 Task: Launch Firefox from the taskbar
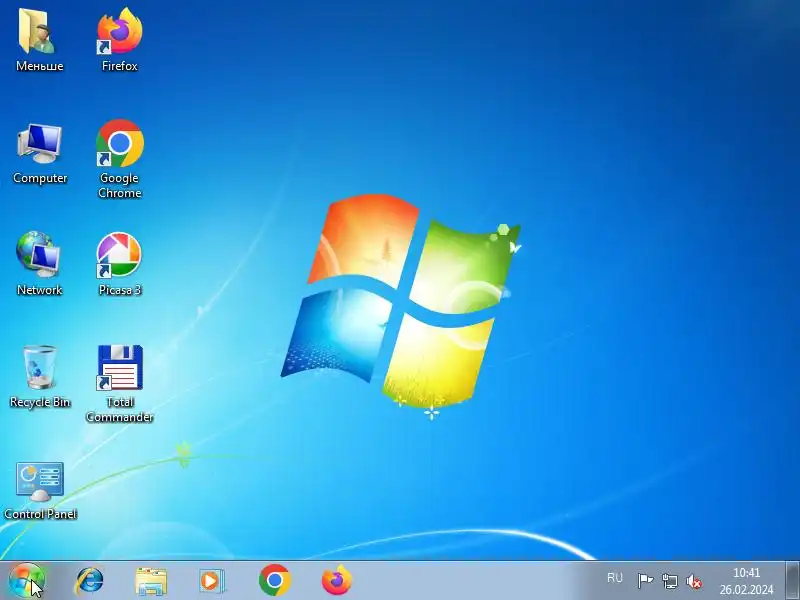pos(337,580)
